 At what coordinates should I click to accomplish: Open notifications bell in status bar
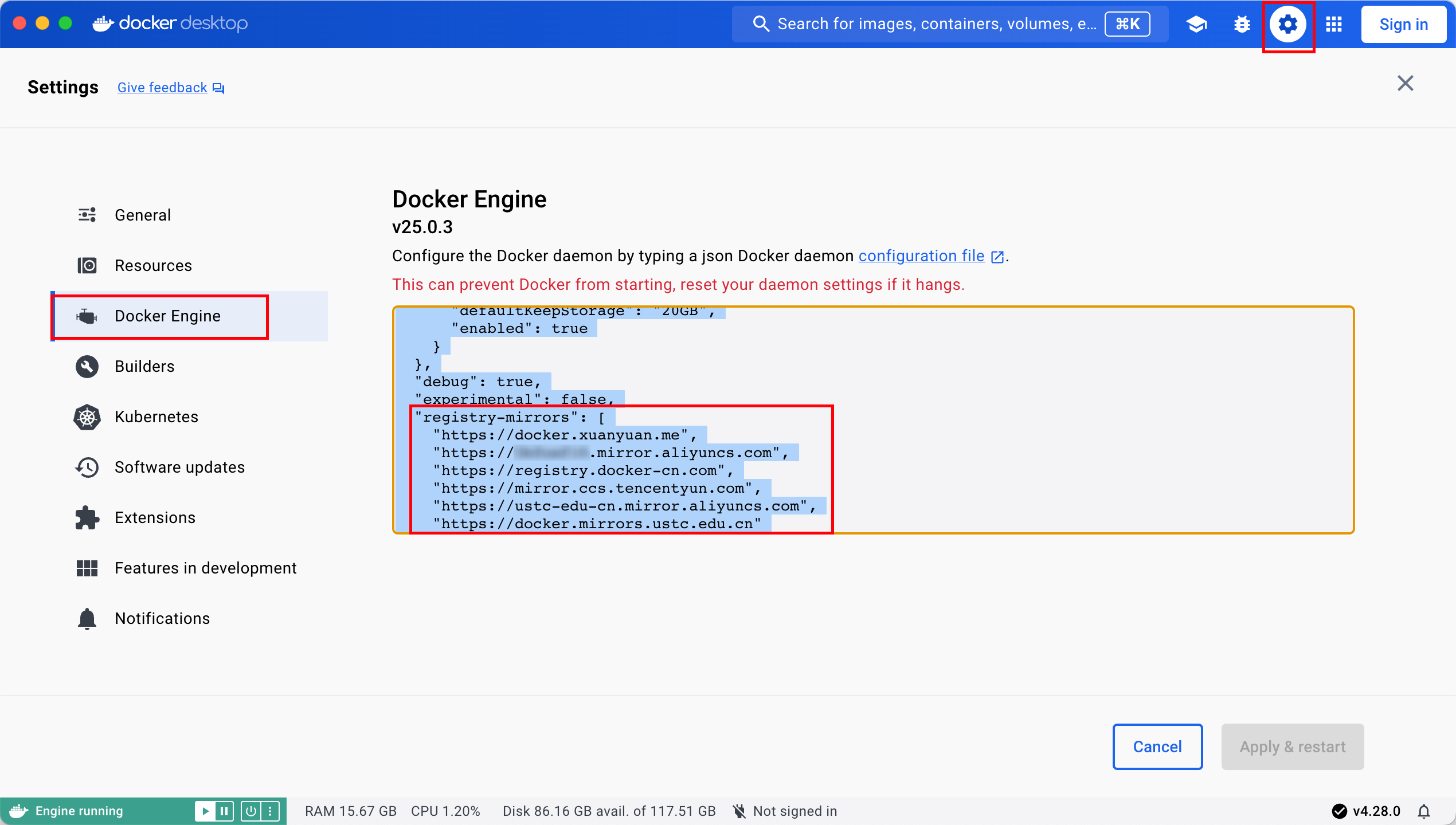1424,811
